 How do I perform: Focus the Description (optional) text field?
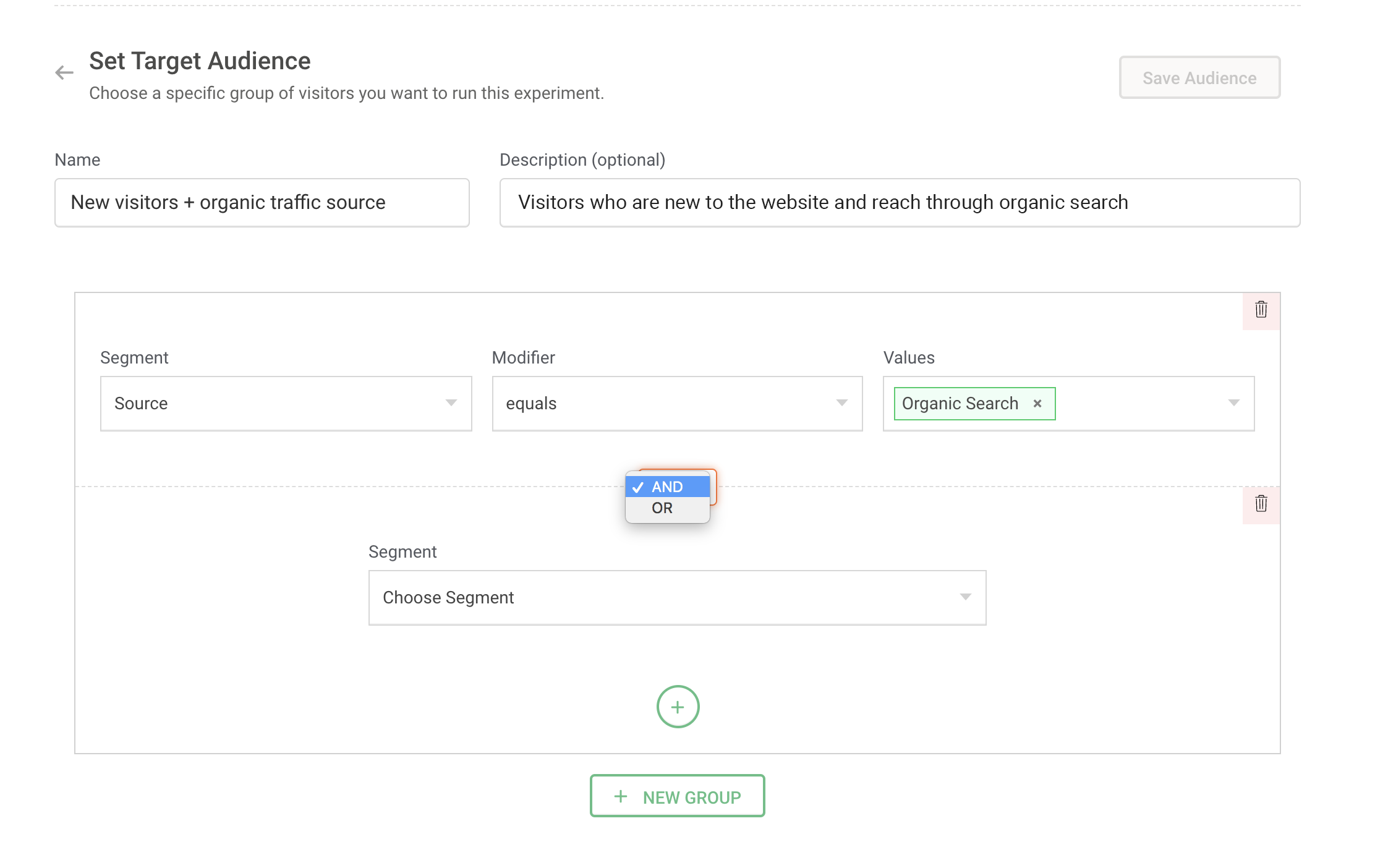point(899,203)
